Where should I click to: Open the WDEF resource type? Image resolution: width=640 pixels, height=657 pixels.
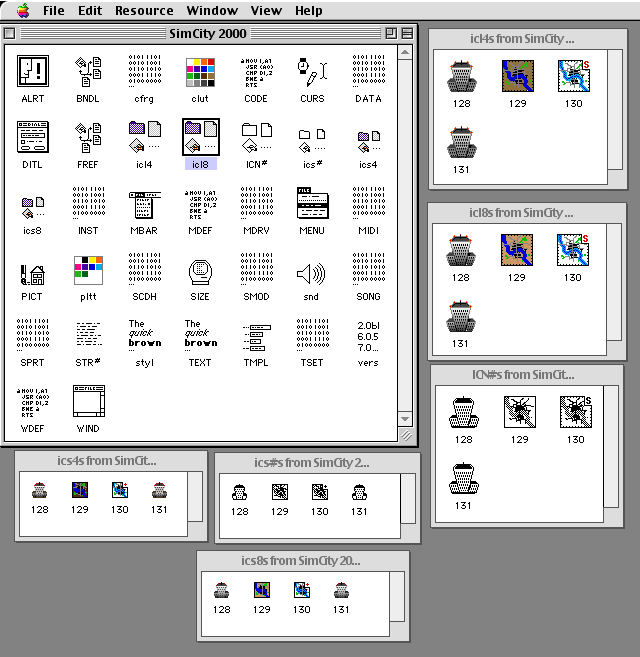click(33, 402)
